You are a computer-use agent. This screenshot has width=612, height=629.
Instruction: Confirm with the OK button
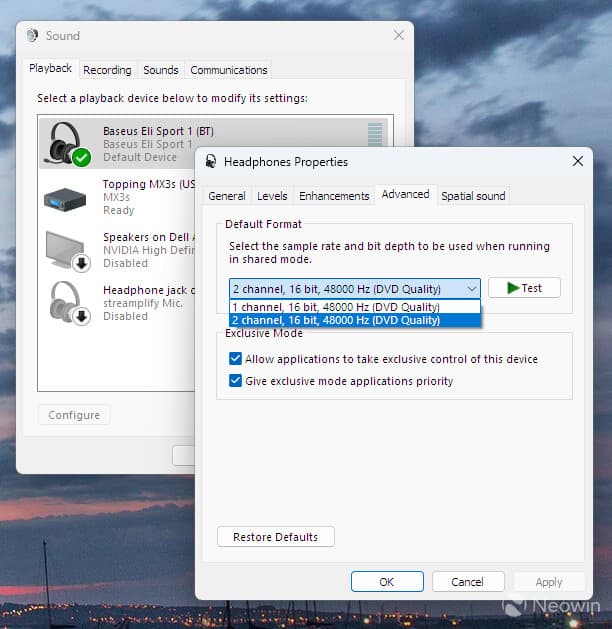[387, 582]
